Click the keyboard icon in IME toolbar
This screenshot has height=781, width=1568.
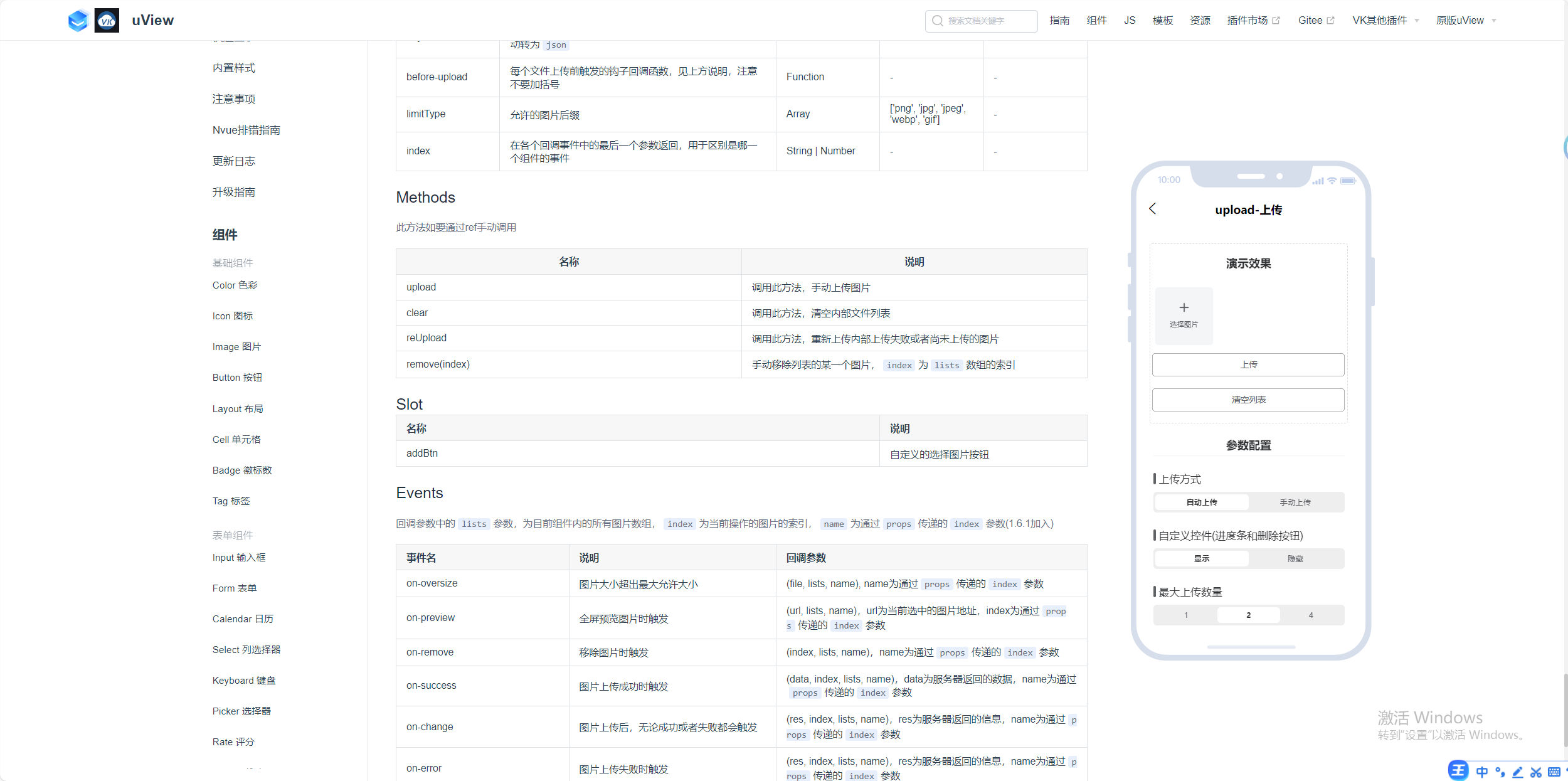point(1554,772)
